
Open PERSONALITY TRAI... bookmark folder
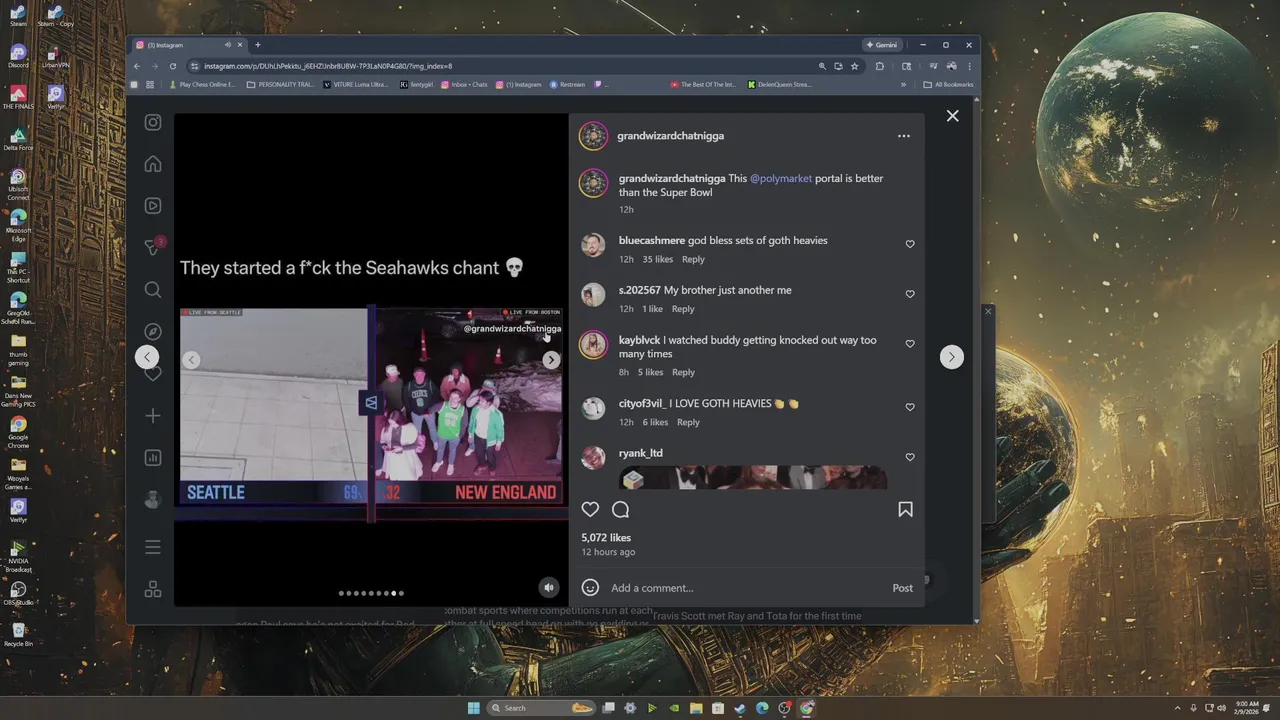click(x=281, y=85)
